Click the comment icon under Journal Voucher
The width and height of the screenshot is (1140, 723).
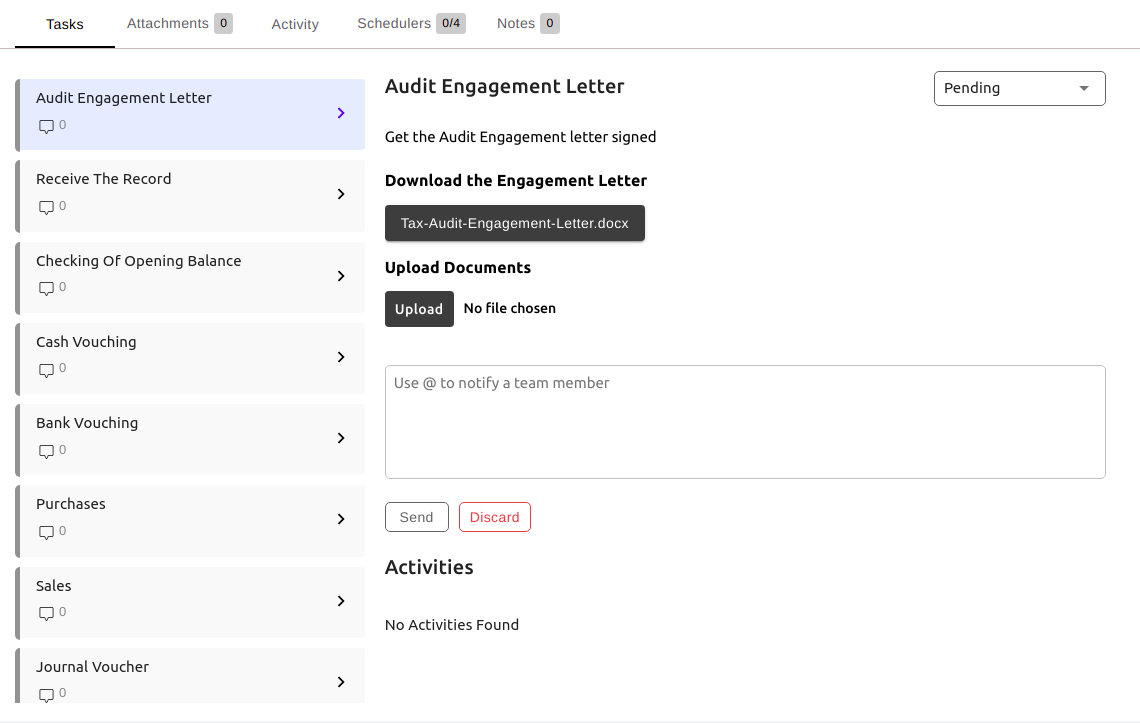coord(46,694)
